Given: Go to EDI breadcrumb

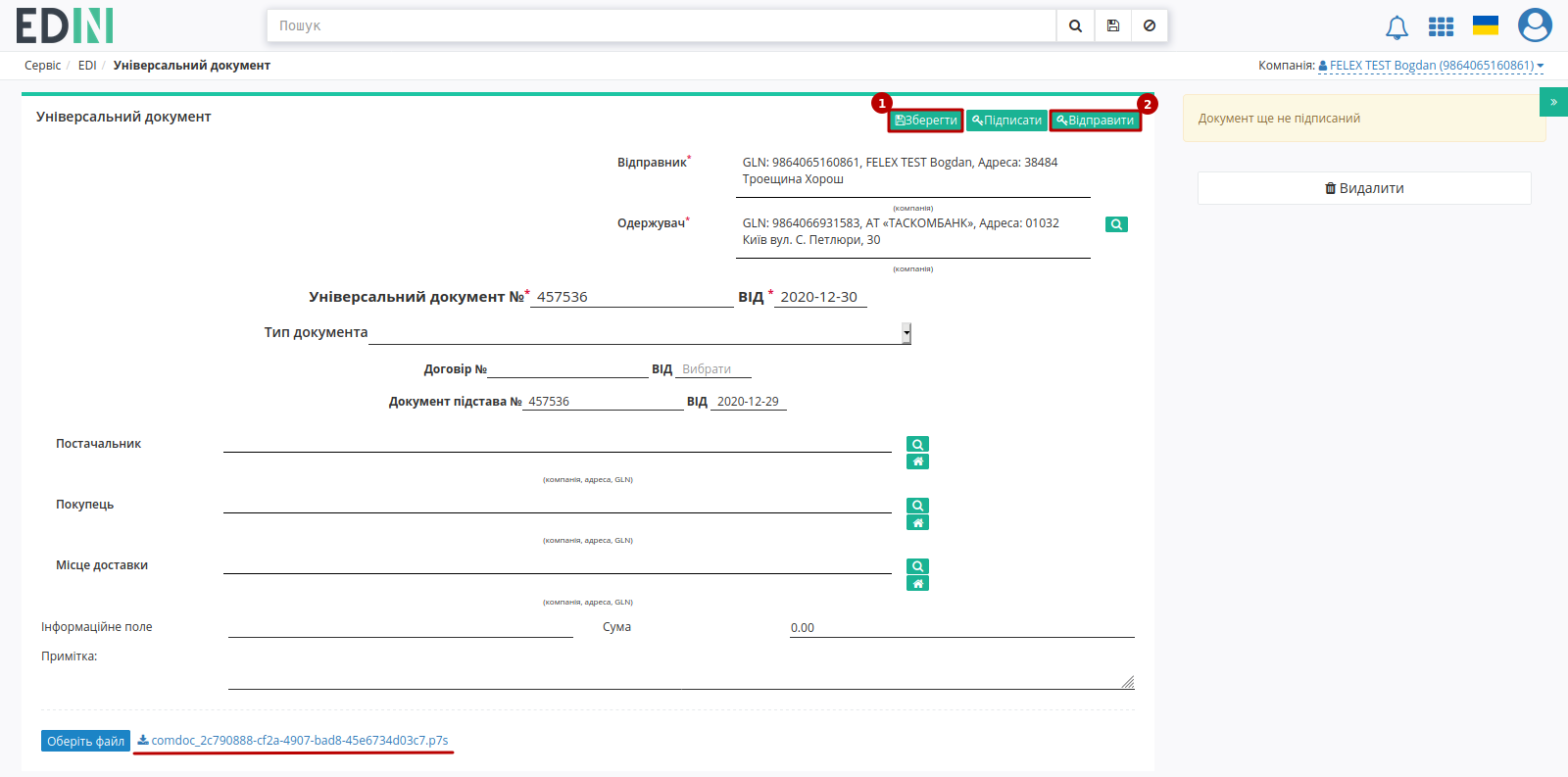Looking at the screenshot, I should (87, 66).
